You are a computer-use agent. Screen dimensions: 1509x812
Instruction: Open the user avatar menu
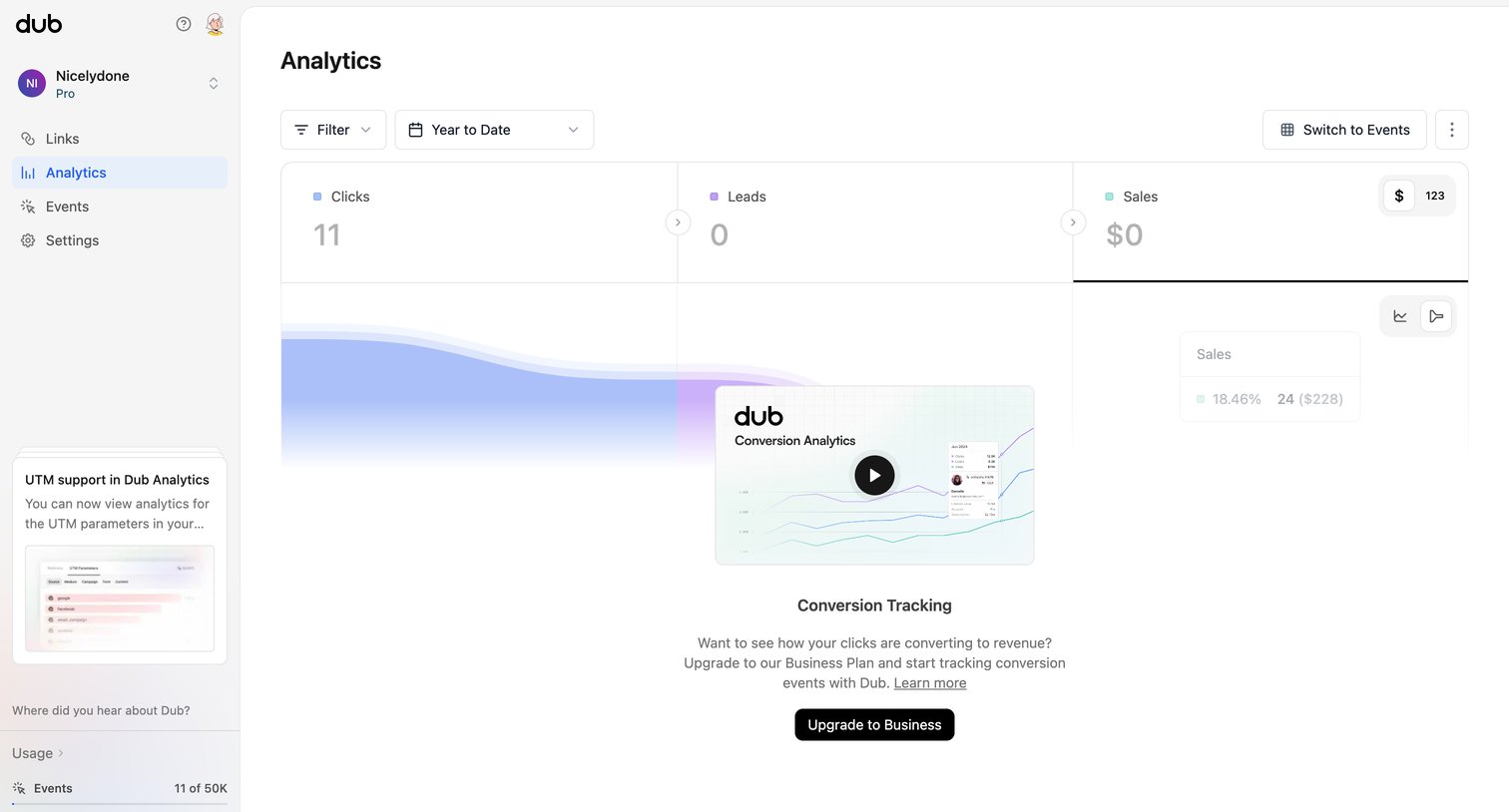[215, 24]
